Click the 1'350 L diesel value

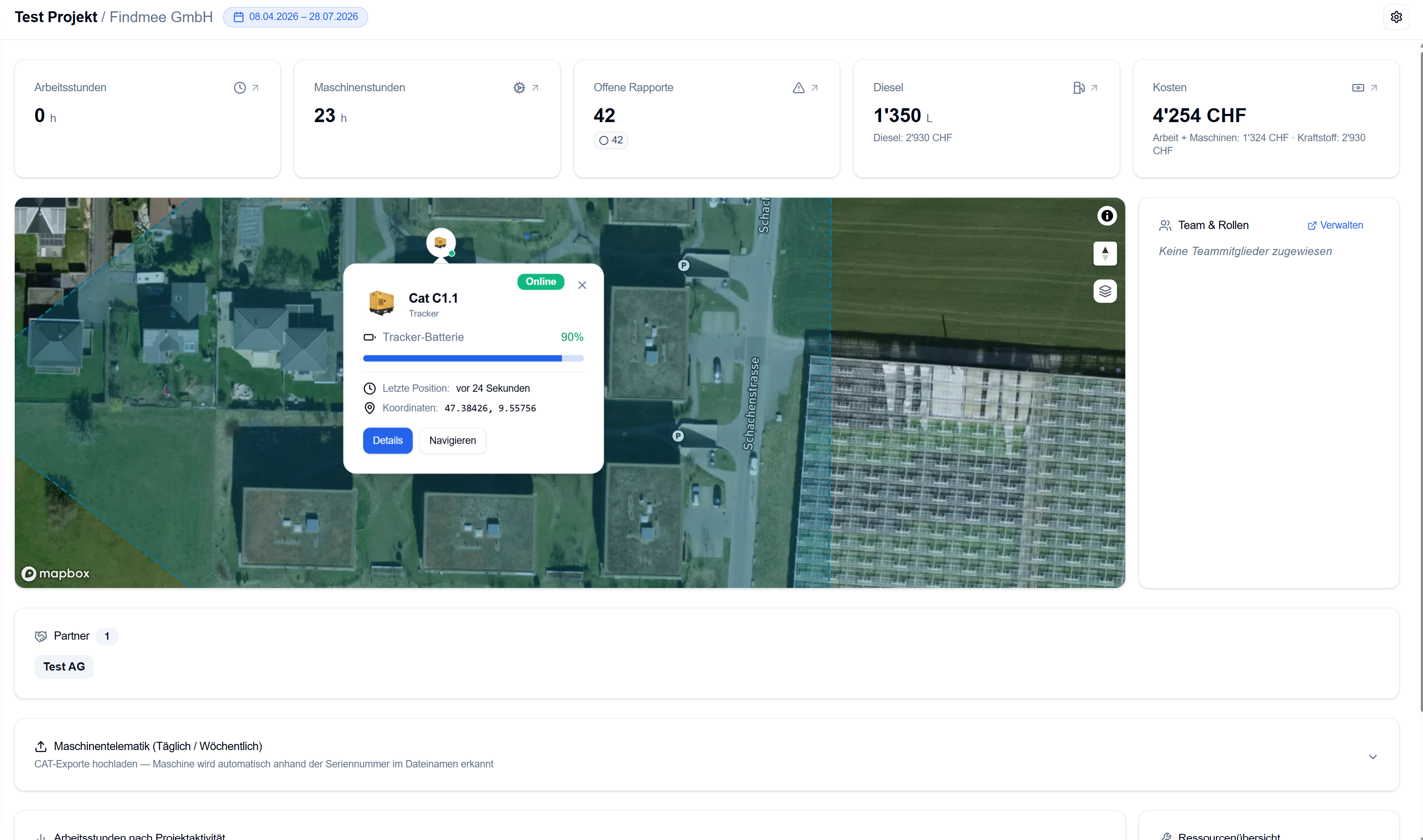(903, 116)
